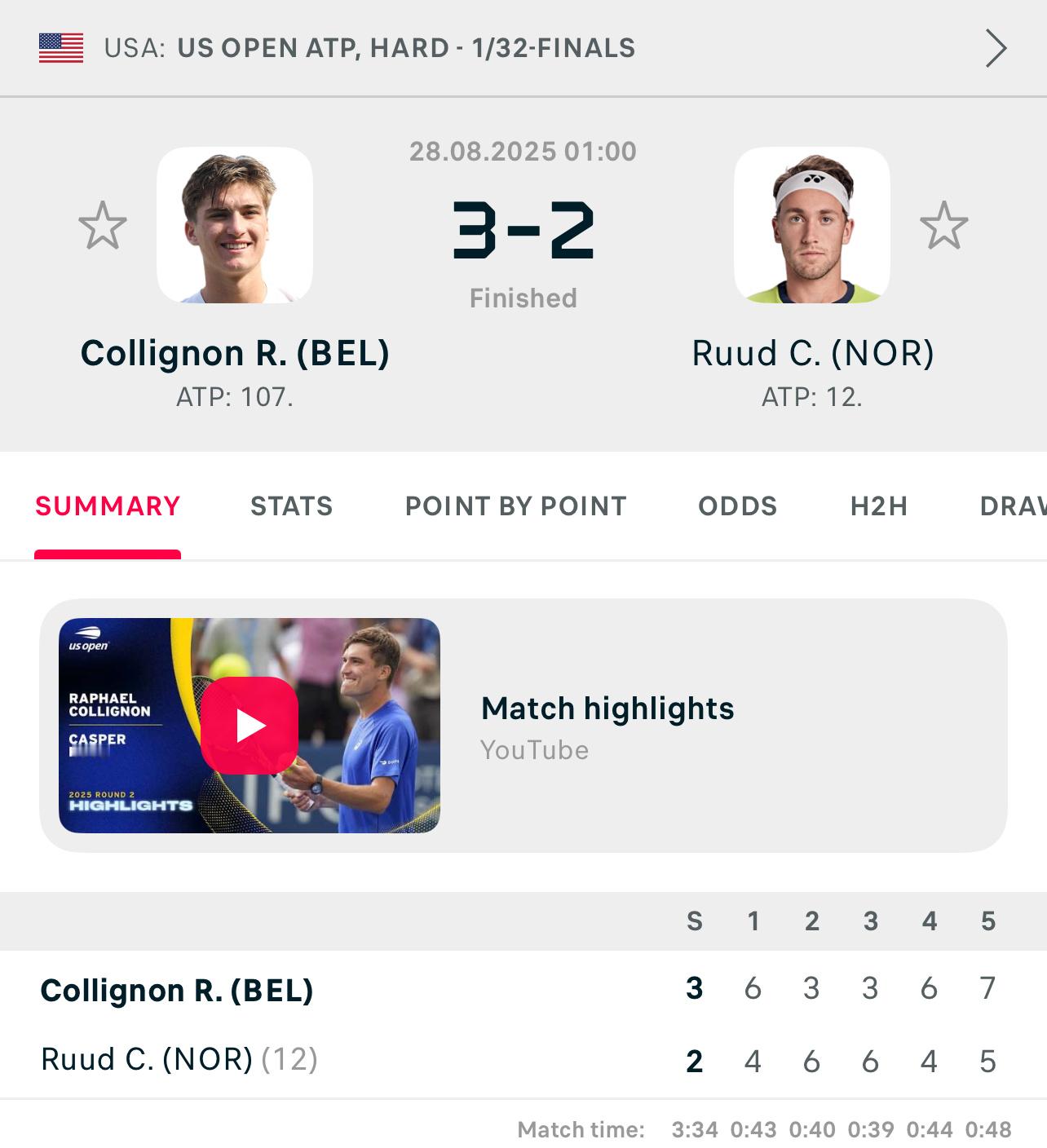Favorite Collignon R. with the star icon
The image size is (1047, 1148).
[103, 226]
